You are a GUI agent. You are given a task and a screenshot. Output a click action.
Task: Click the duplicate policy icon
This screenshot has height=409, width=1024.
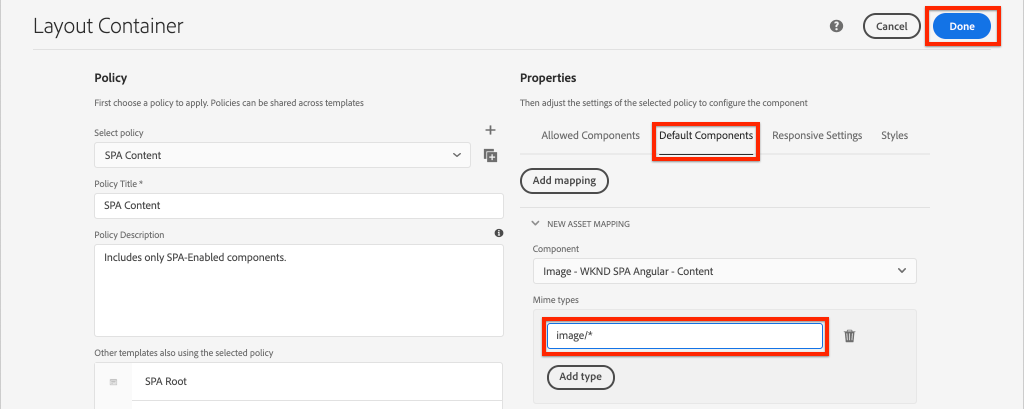click(x=490, y=155)
